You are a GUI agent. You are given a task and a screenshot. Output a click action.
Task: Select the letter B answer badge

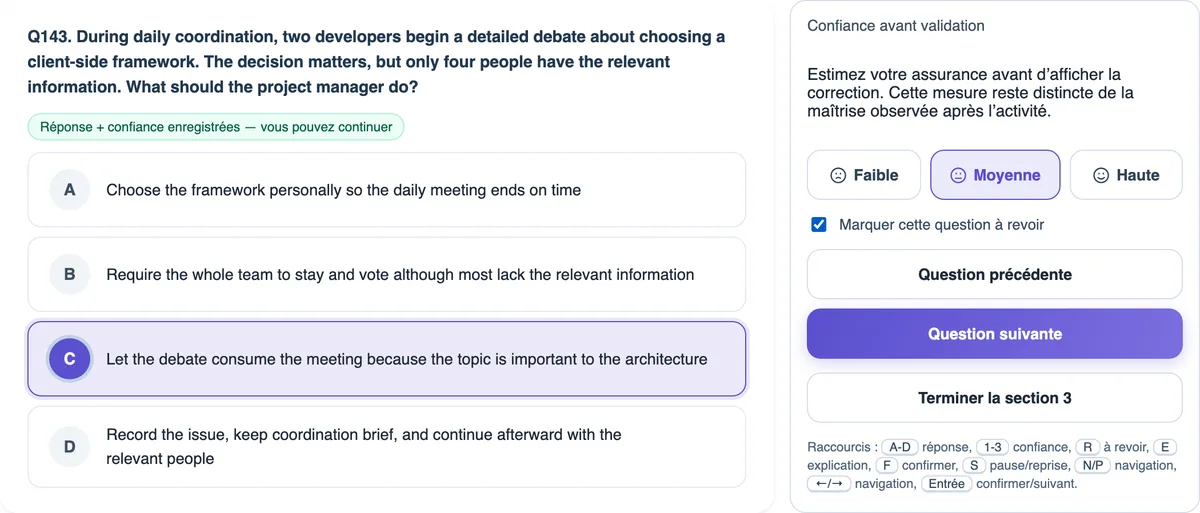(x=70, y=274)
